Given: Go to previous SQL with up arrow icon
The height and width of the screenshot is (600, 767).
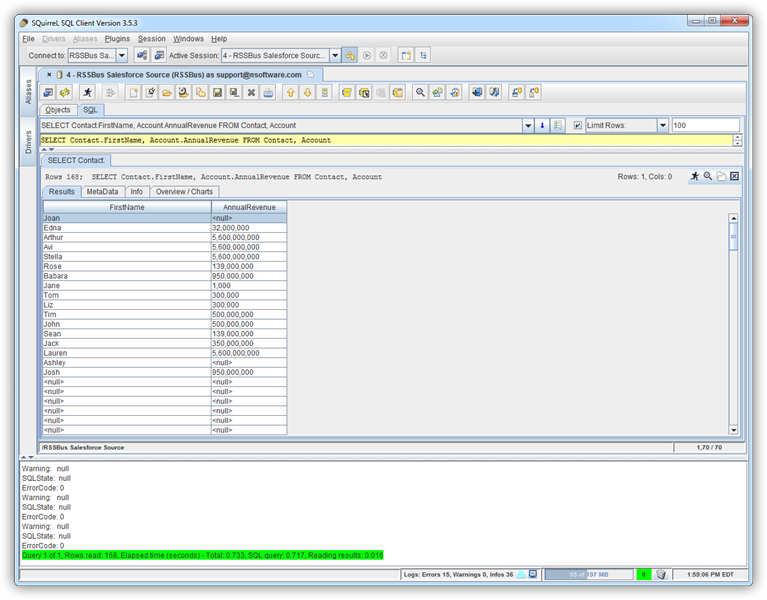Looking at the screenshot, I should click(291, 92).
